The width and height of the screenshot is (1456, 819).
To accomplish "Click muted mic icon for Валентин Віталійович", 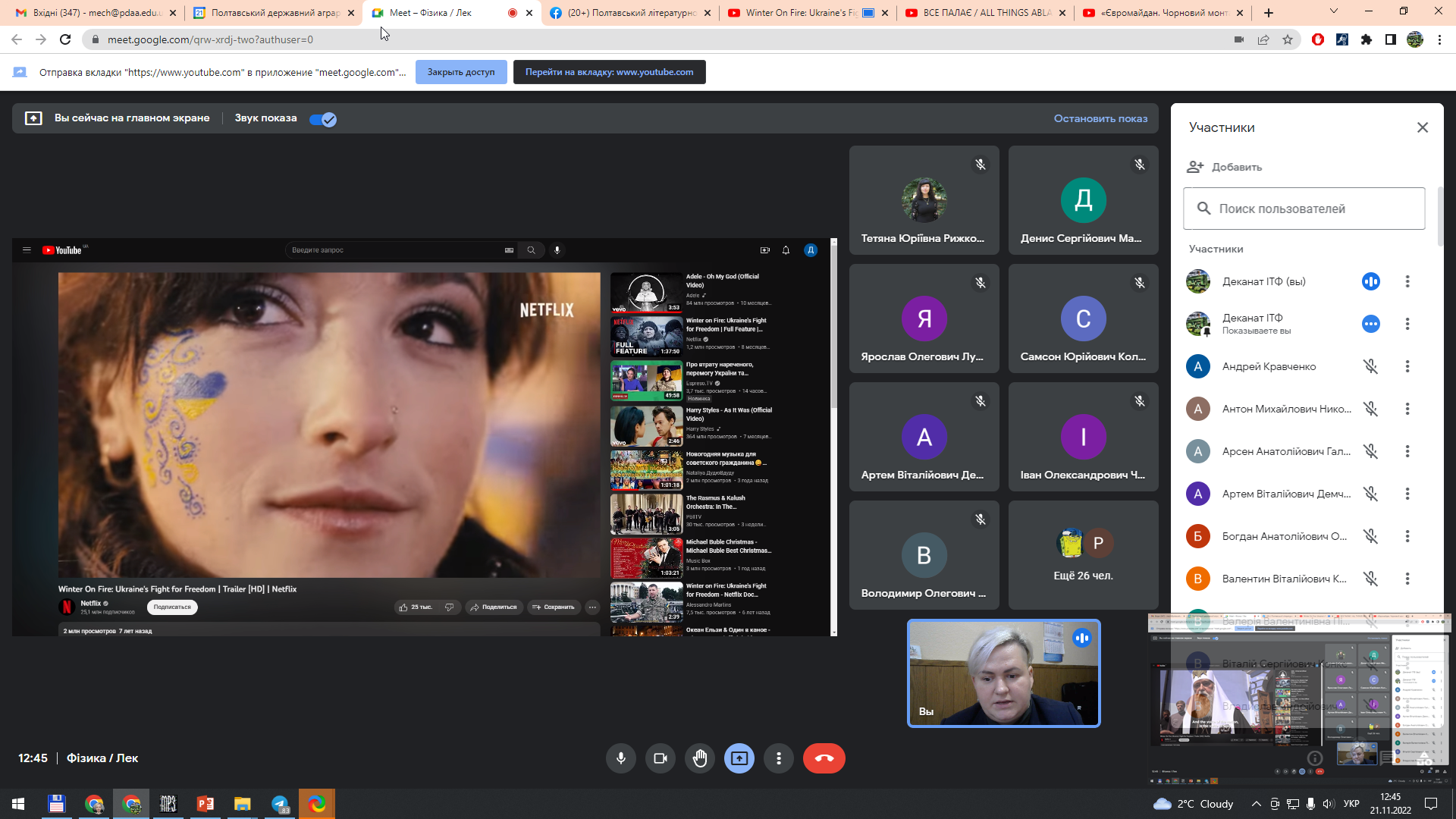I will coord(1371,579).
